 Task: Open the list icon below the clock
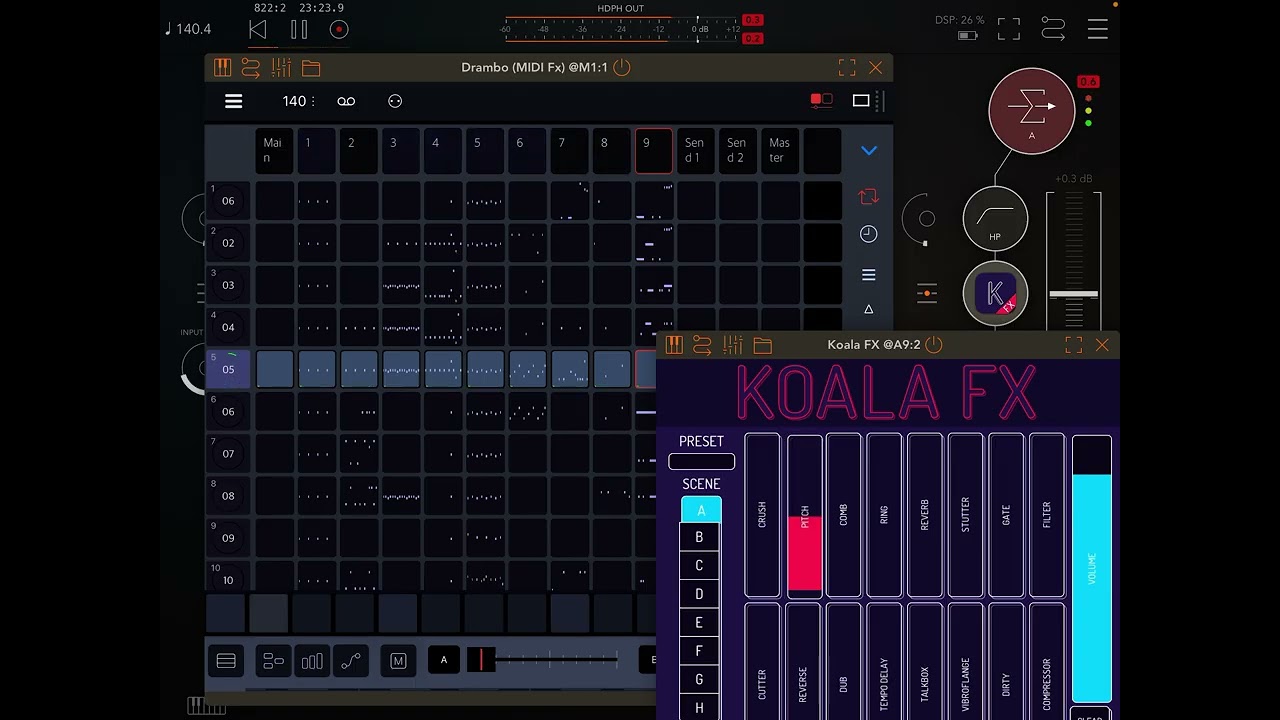pyautogui.click(x=869, y=275)
